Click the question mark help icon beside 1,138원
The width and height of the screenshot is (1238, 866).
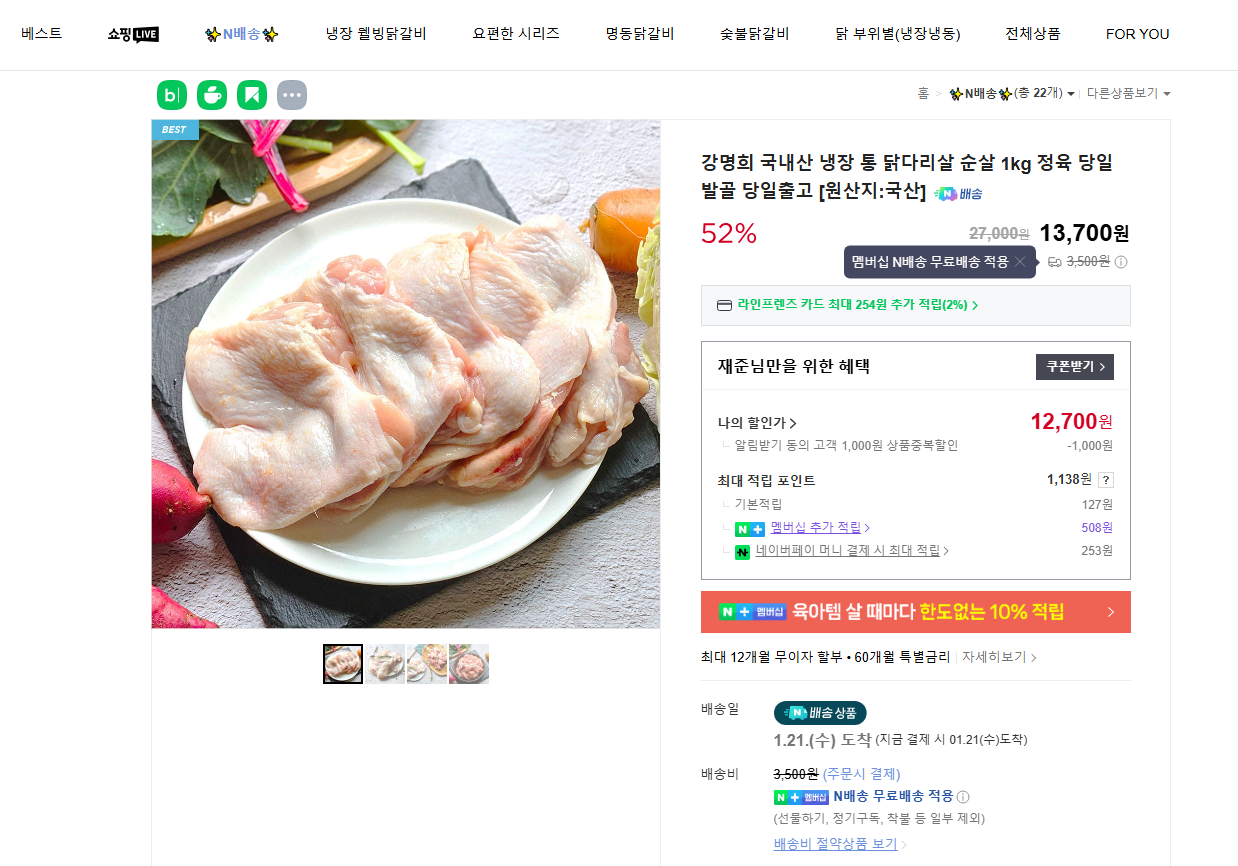click(1106, 479)
